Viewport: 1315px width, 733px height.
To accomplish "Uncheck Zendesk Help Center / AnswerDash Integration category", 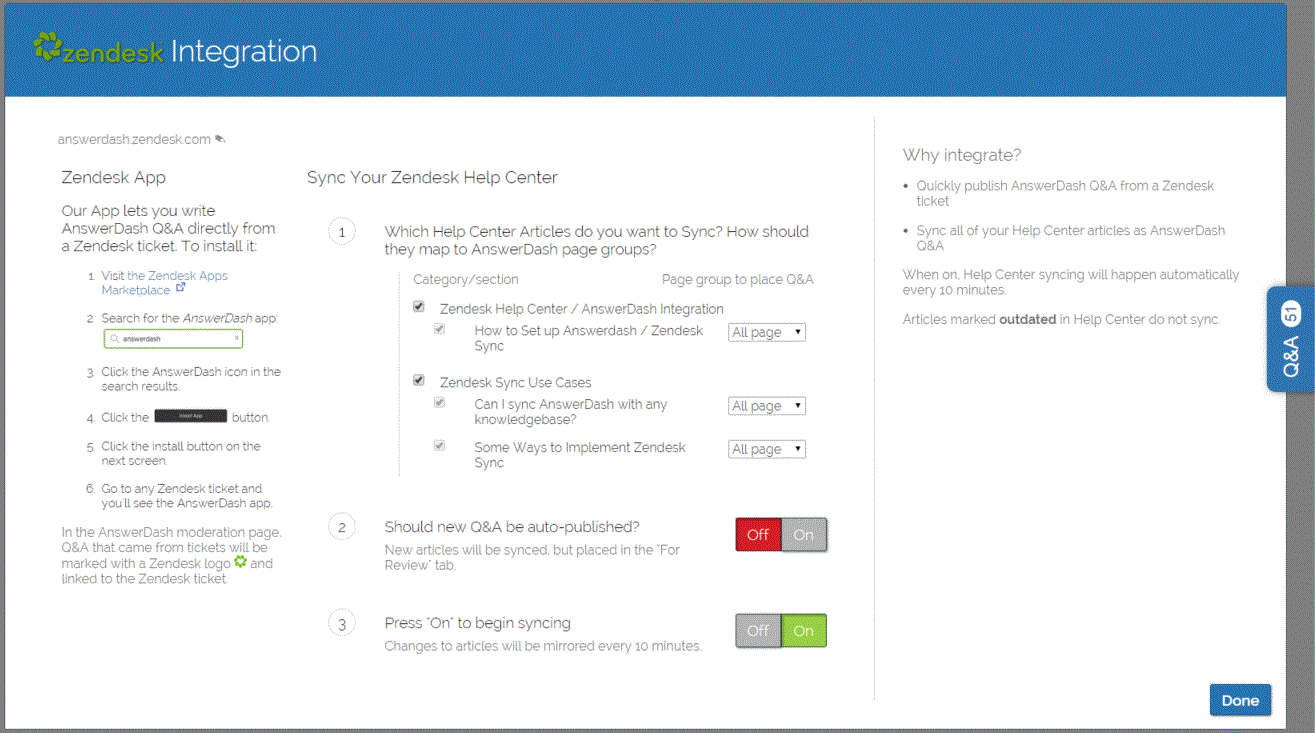I will [419, 307].
